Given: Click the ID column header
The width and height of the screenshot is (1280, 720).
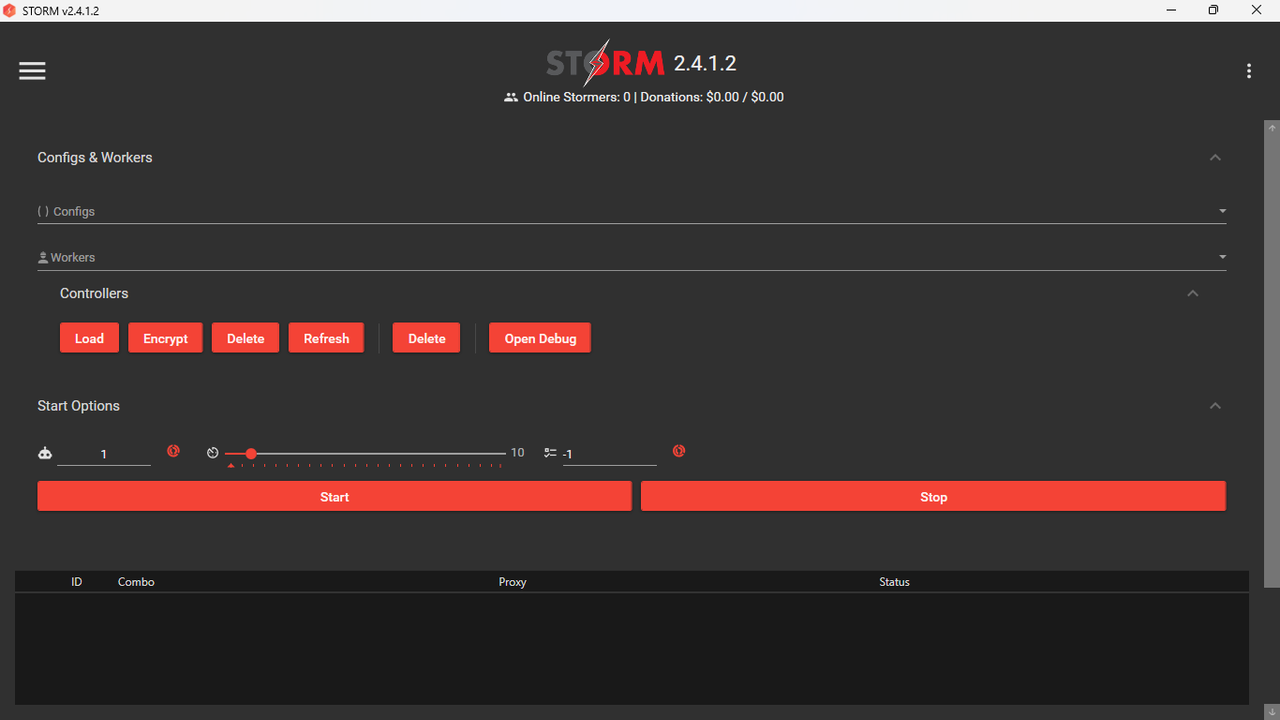Looking at the screenshot, I should [76, 582].
